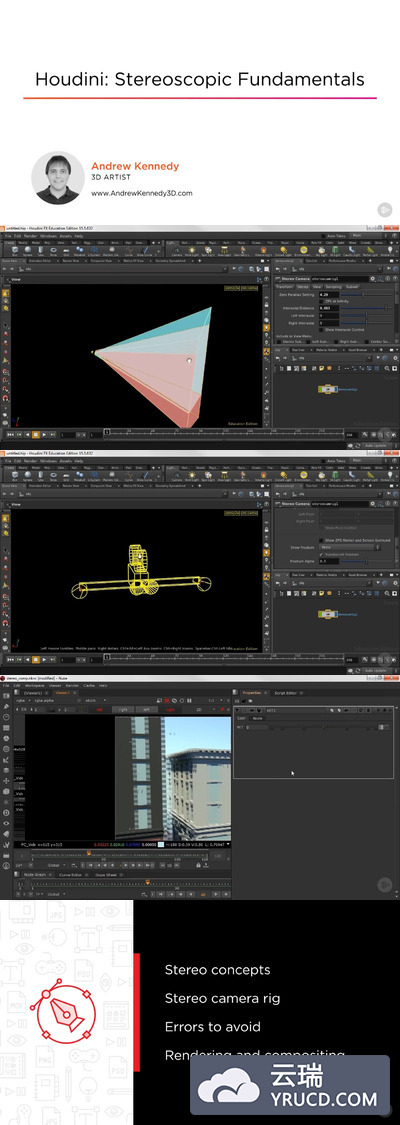
Task: Toggle the Right Sub checkbox under Include in View Menu
Action: pos(337,342)
